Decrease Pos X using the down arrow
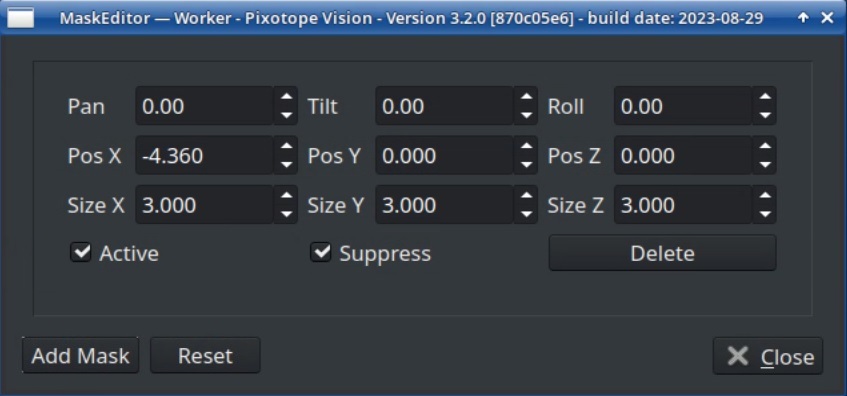Screen dimensions: 847x396 point(286,165)
